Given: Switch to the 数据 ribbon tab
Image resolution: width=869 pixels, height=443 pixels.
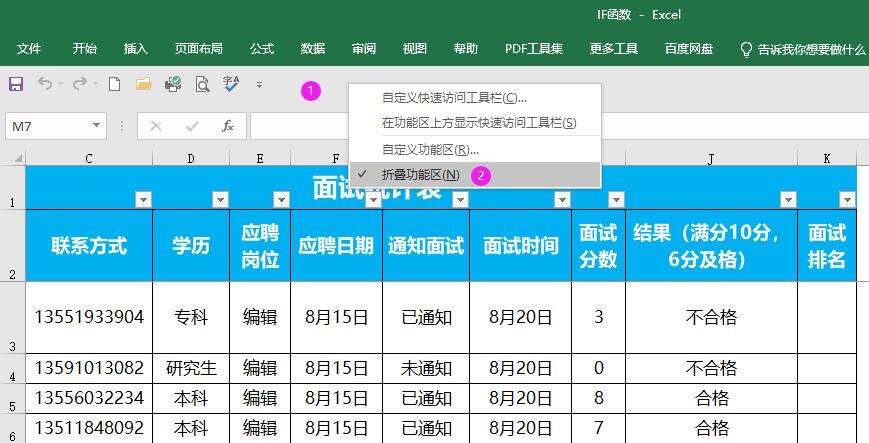Looking at the screenshot, I should [313, 49].
